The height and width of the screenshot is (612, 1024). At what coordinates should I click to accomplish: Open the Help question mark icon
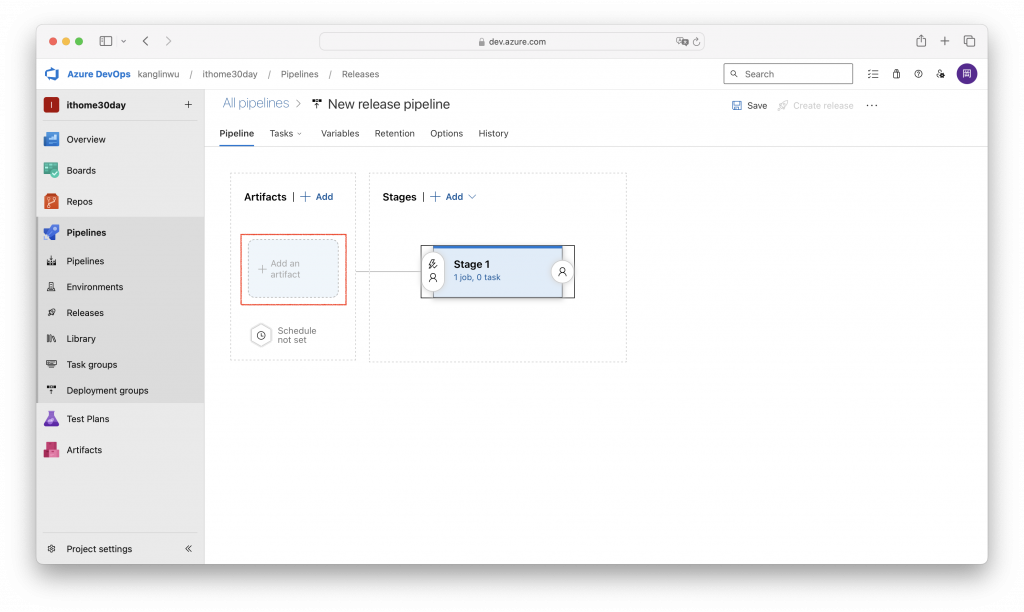[x=918, y=74]
